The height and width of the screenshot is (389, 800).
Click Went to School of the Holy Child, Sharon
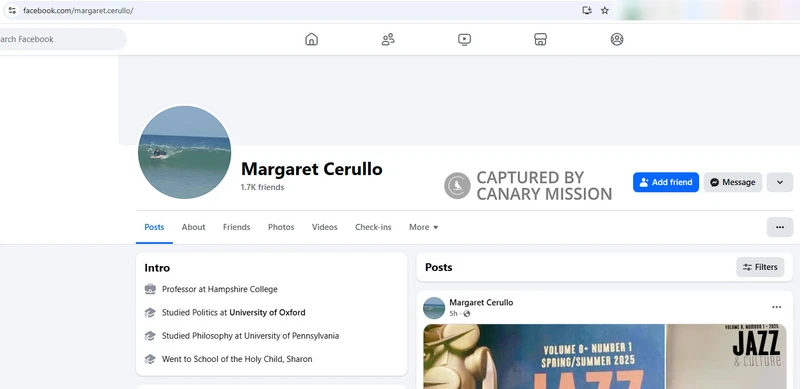click(237, 359)
